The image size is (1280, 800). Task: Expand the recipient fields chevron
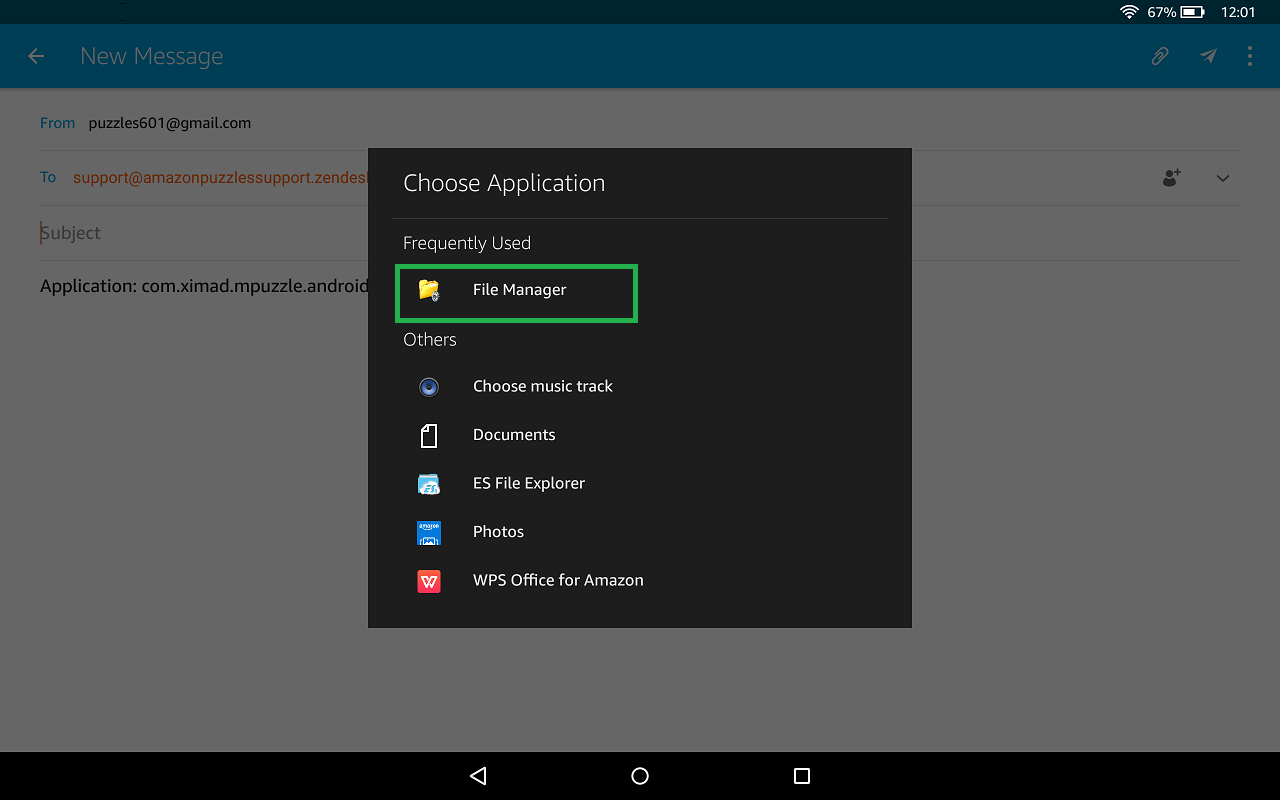1222,178
